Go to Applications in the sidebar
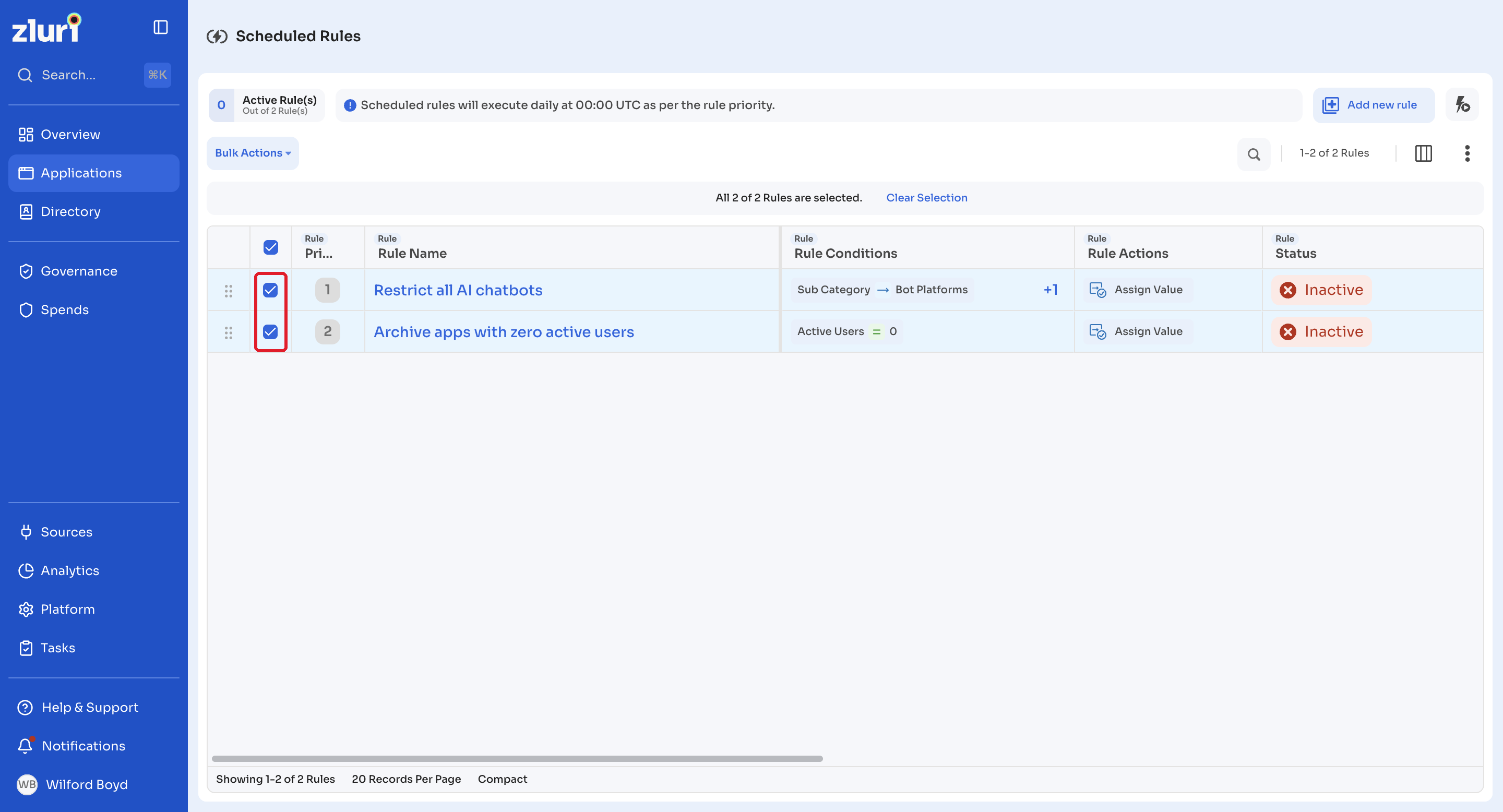 [x=94, y=173]
